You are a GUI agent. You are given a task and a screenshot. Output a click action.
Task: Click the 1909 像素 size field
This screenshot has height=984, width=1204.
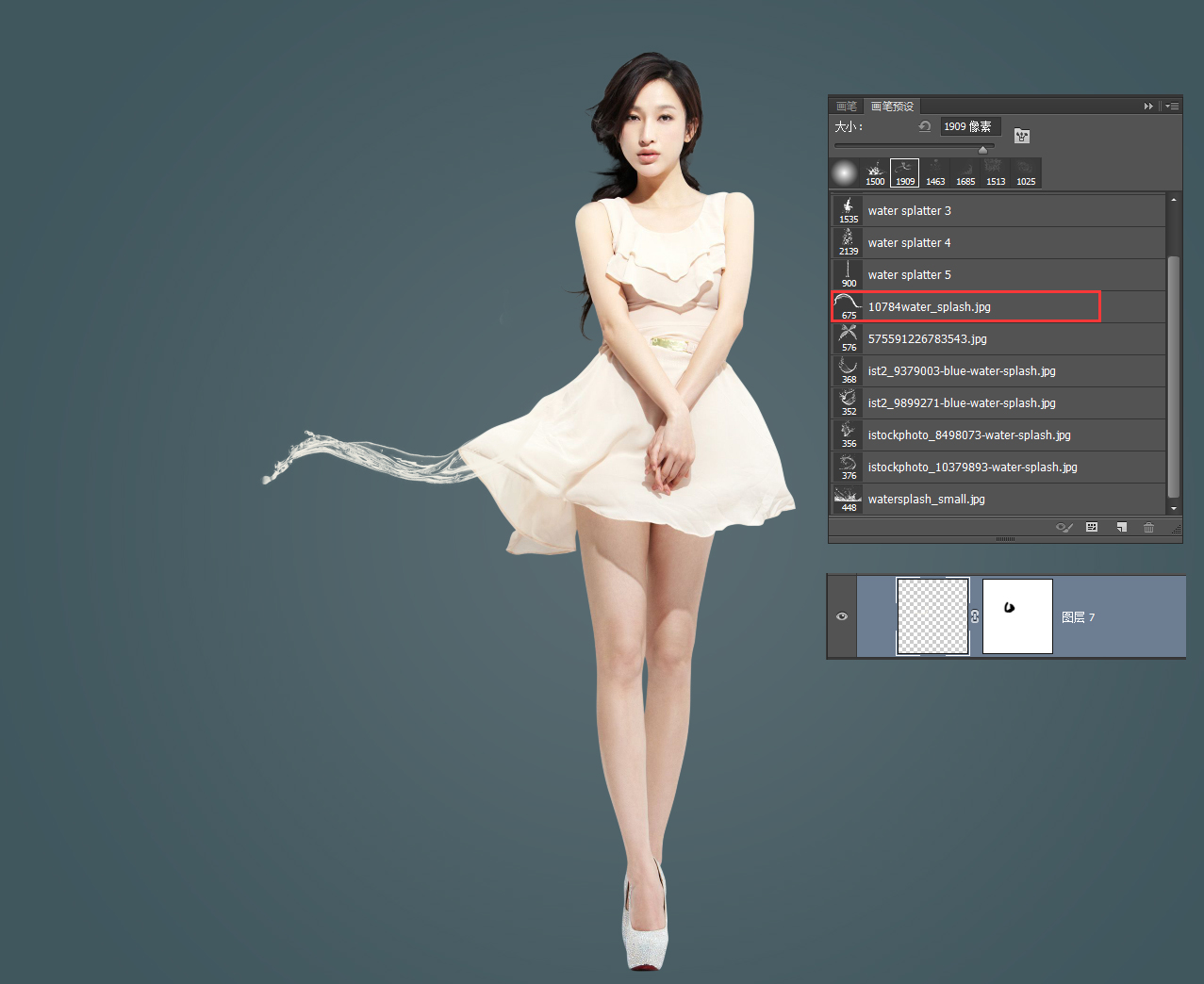click(x=970, y=126)
